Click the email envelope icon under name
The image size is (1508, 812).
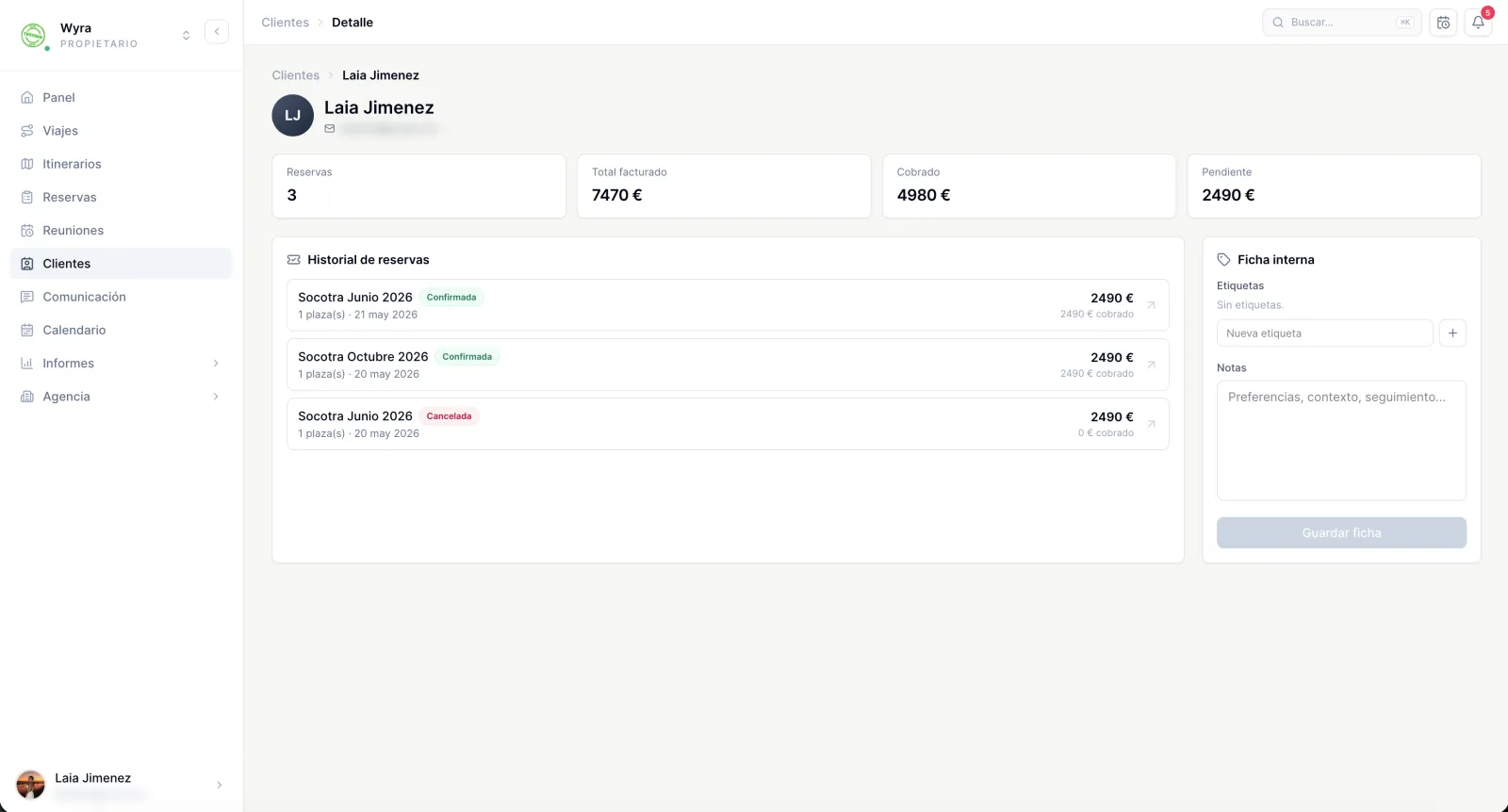(x=330, y=129)
